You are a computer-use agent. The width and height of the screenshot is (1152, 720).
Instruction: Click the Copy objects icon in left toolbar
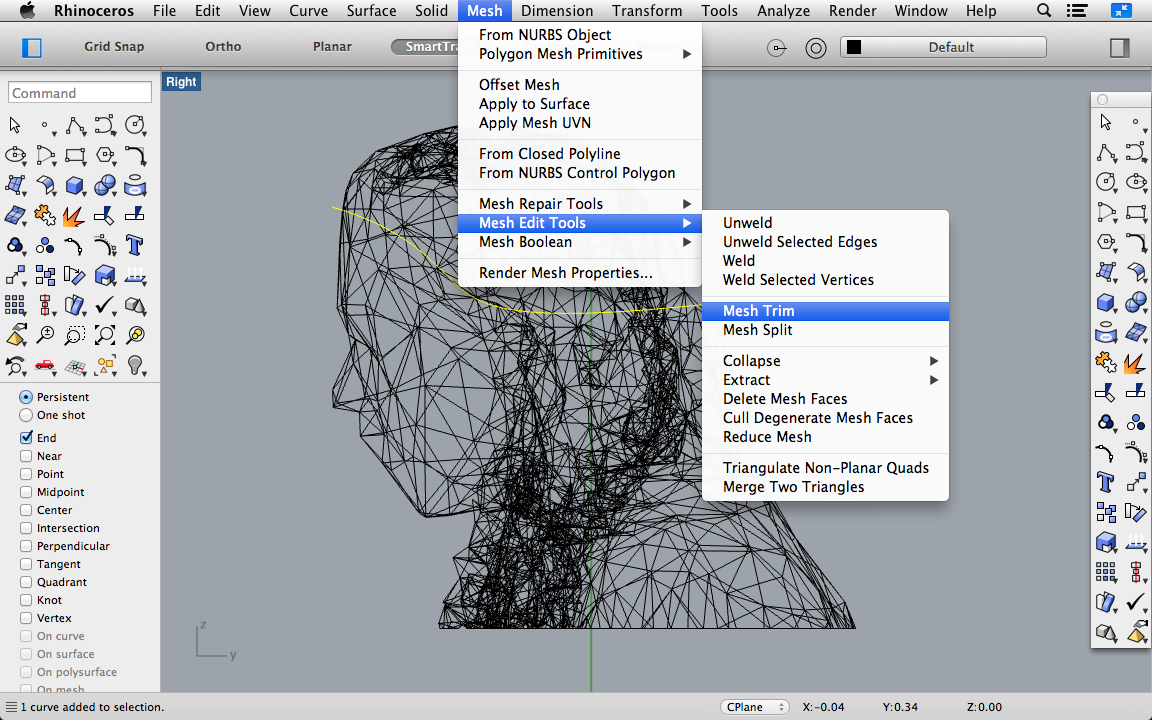point(45,276)
